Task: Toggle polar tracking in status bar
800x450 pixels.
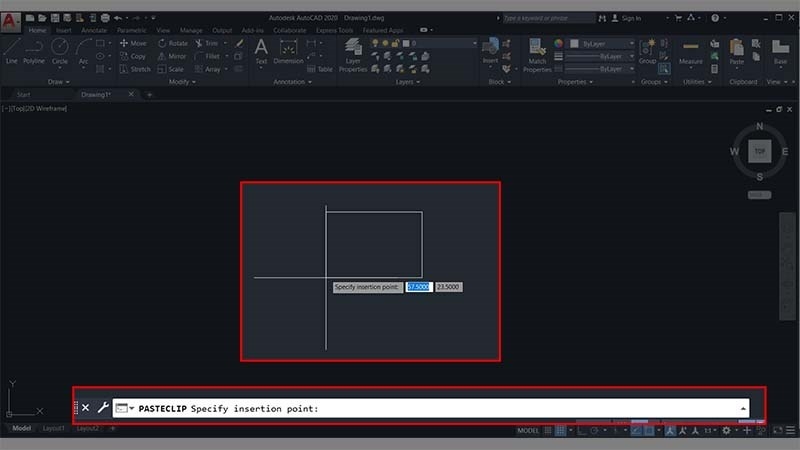Action: [594, 431]
